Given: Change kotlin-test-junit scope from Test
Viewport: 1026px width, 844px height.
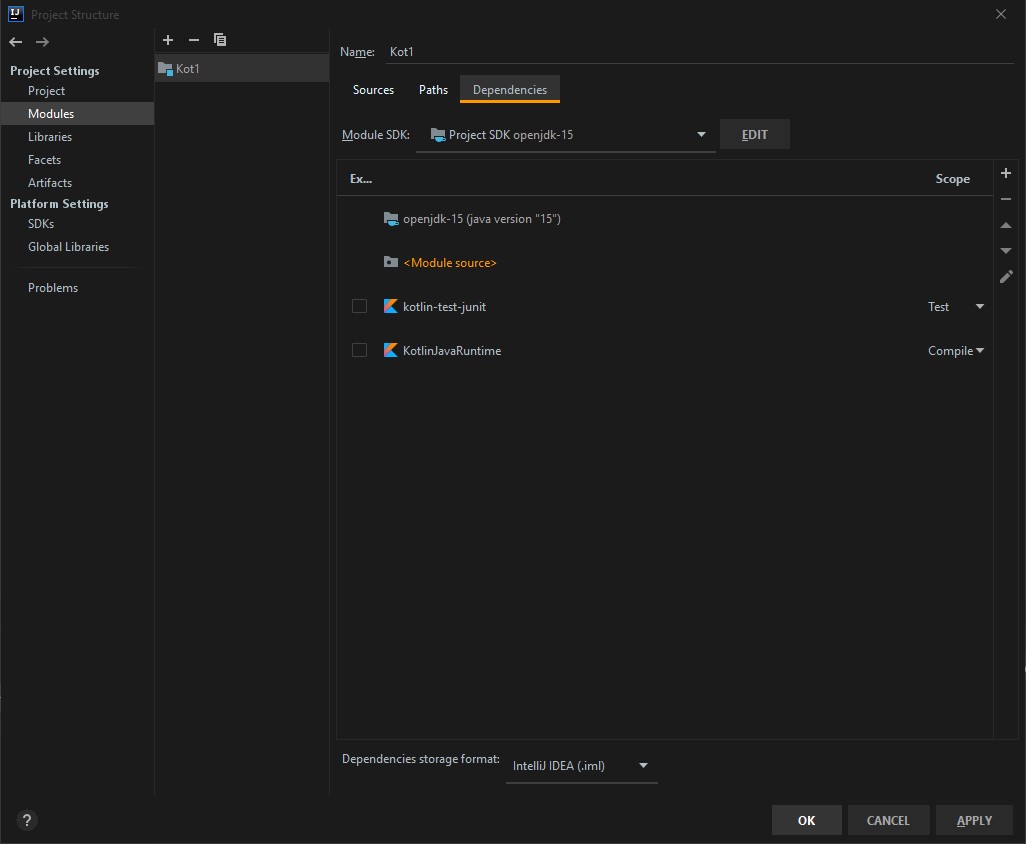Looking at the screenshot, I should [954, 306].
